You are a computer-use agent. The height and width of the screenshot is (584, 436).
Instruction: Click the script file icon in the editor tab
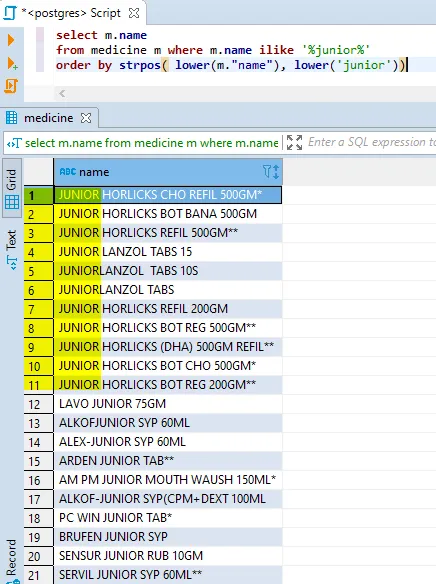(9, 12)
